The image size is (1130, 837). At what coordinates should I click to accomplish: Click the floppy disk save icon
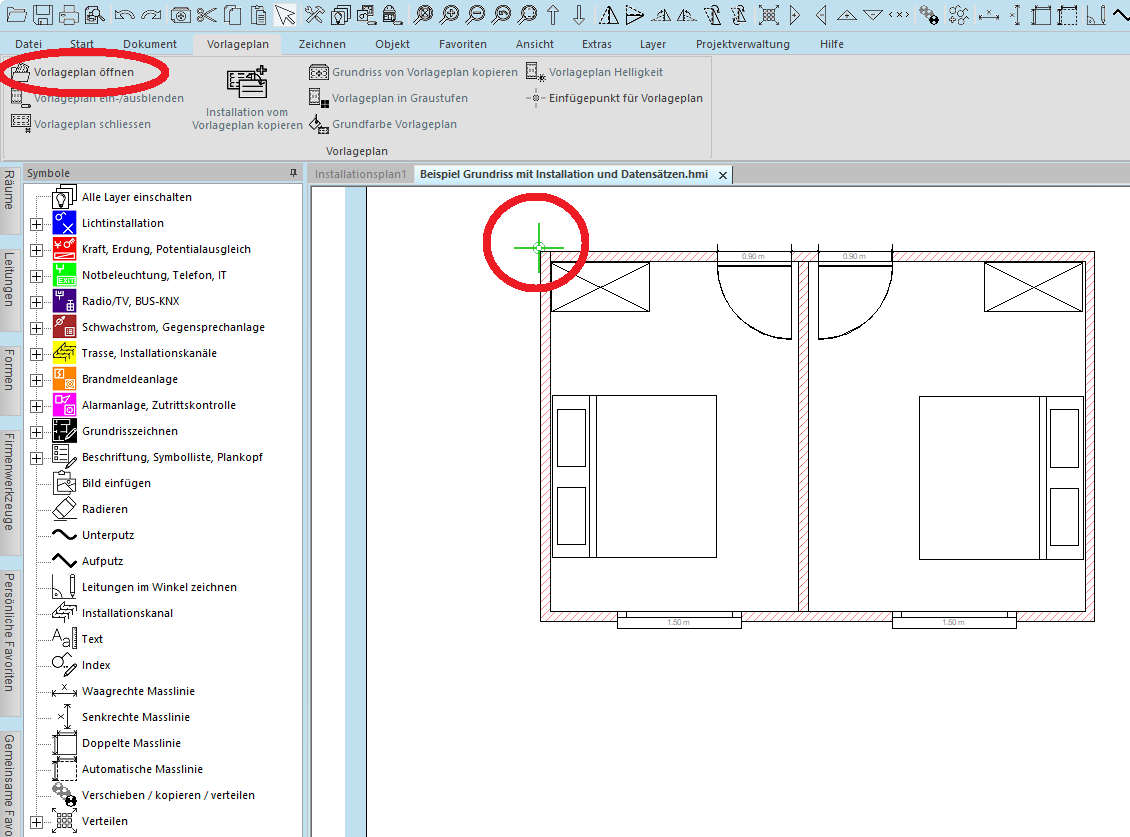pyautogui.click(x=42, y=15)
